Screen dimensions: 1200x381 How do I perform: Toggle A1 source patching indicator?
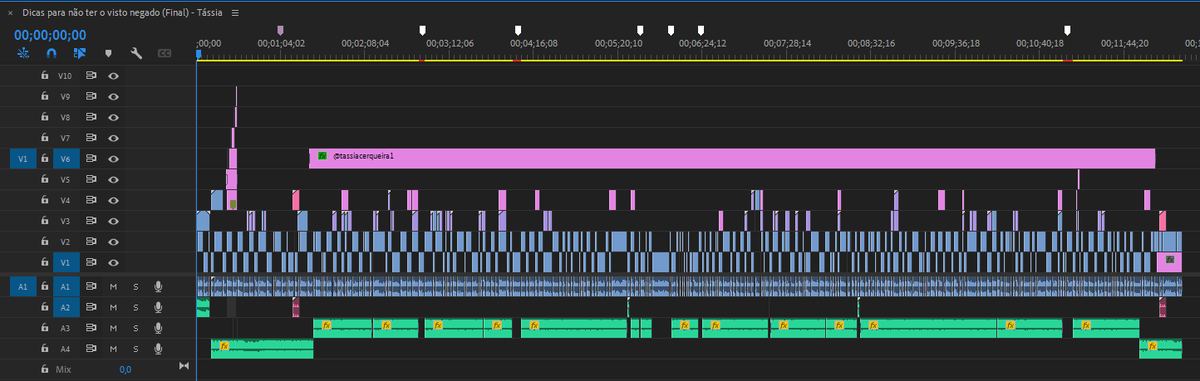[x=23, y=286]
